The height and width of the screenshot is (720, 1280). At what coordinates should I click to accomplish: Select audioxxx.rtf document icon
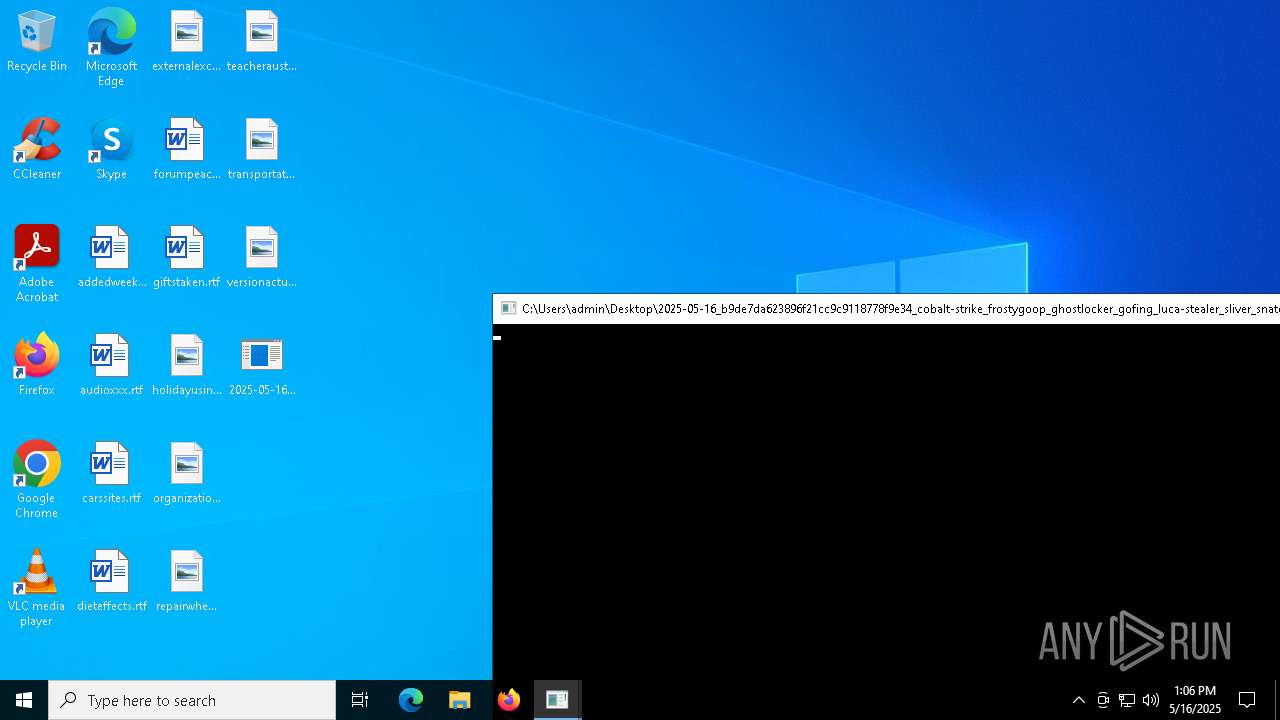point(111,366)
